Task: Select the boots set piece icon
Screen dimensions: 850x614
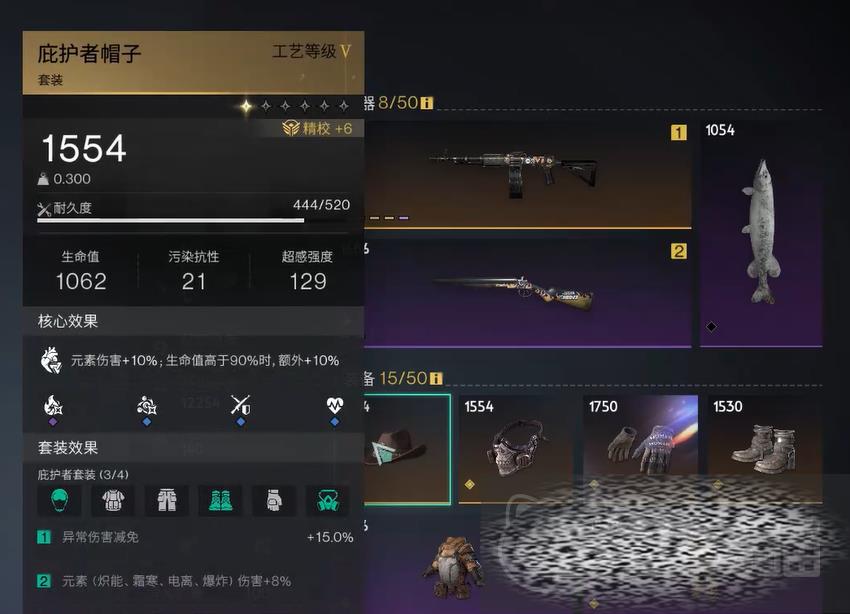Action: pyautogui.click(x=221, y=500)
